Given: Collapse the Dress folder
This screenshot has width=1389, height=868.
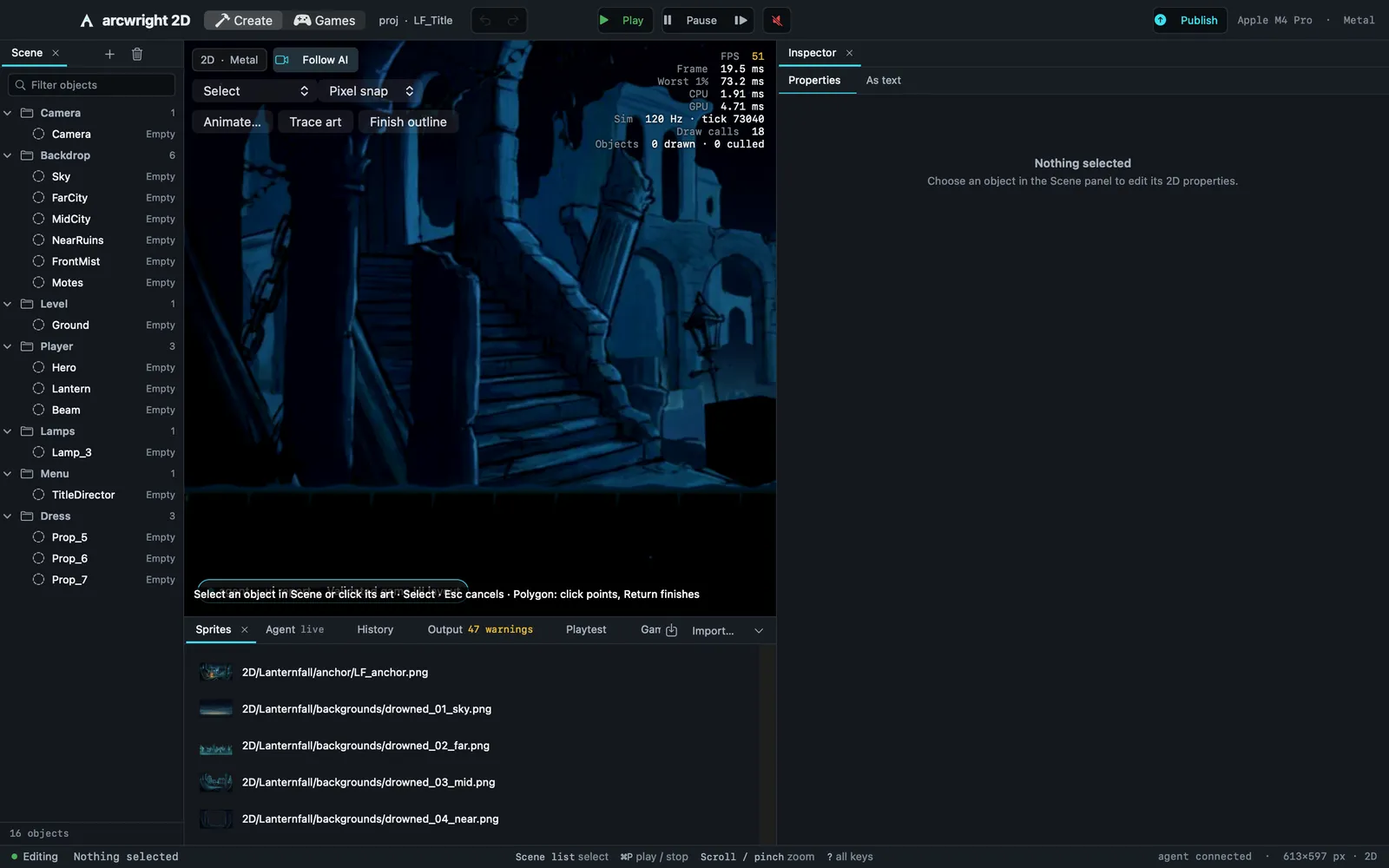Looking at the screenshot, I should tap(8, 516).
